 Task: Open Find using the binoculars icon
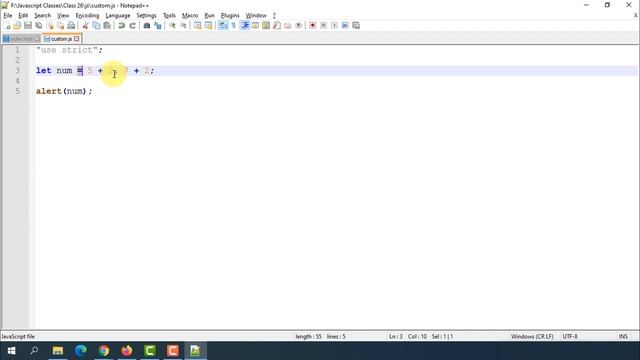(x=147, y=25)
